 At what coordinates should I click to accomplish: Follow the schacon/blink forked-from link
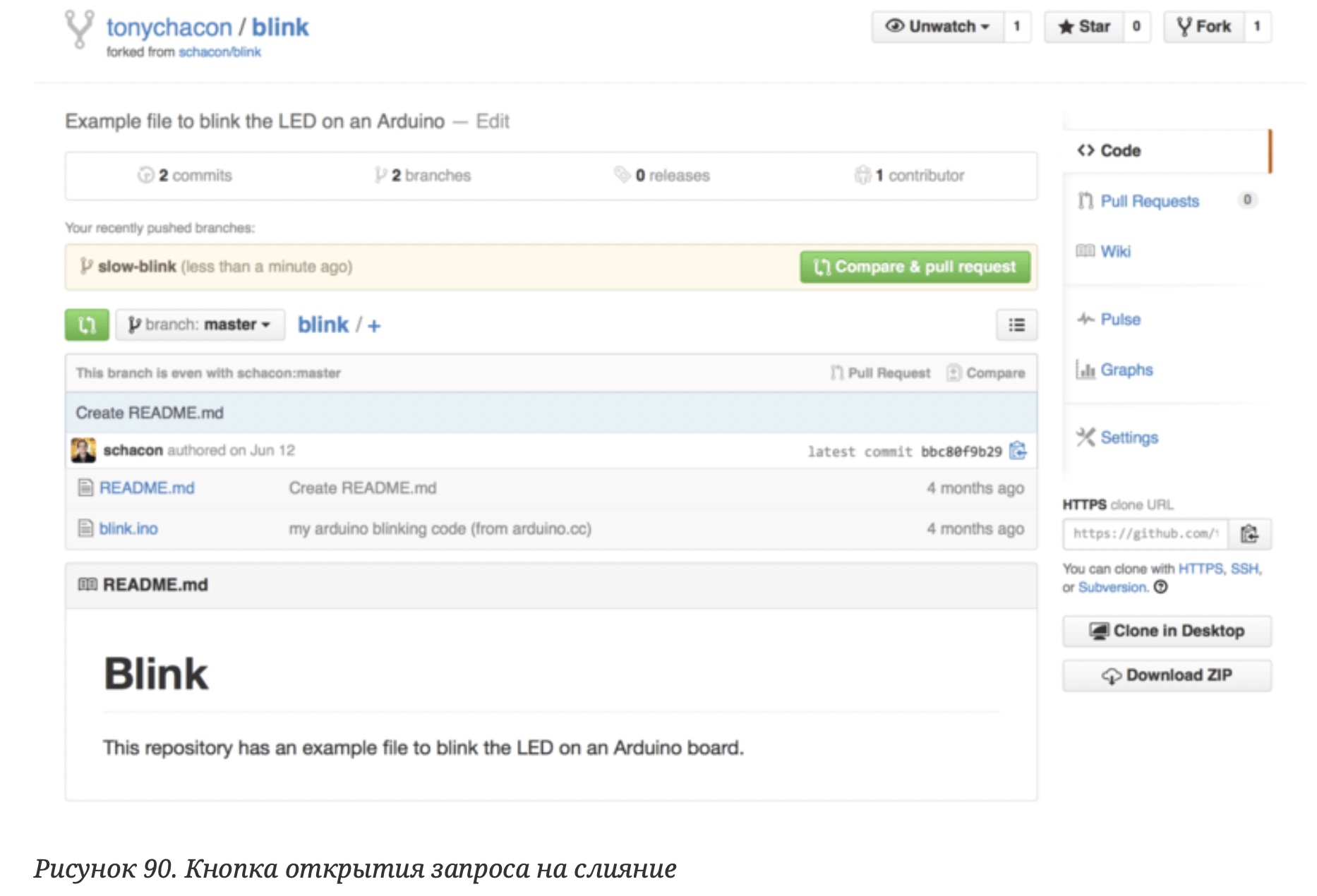pos(220,52)
